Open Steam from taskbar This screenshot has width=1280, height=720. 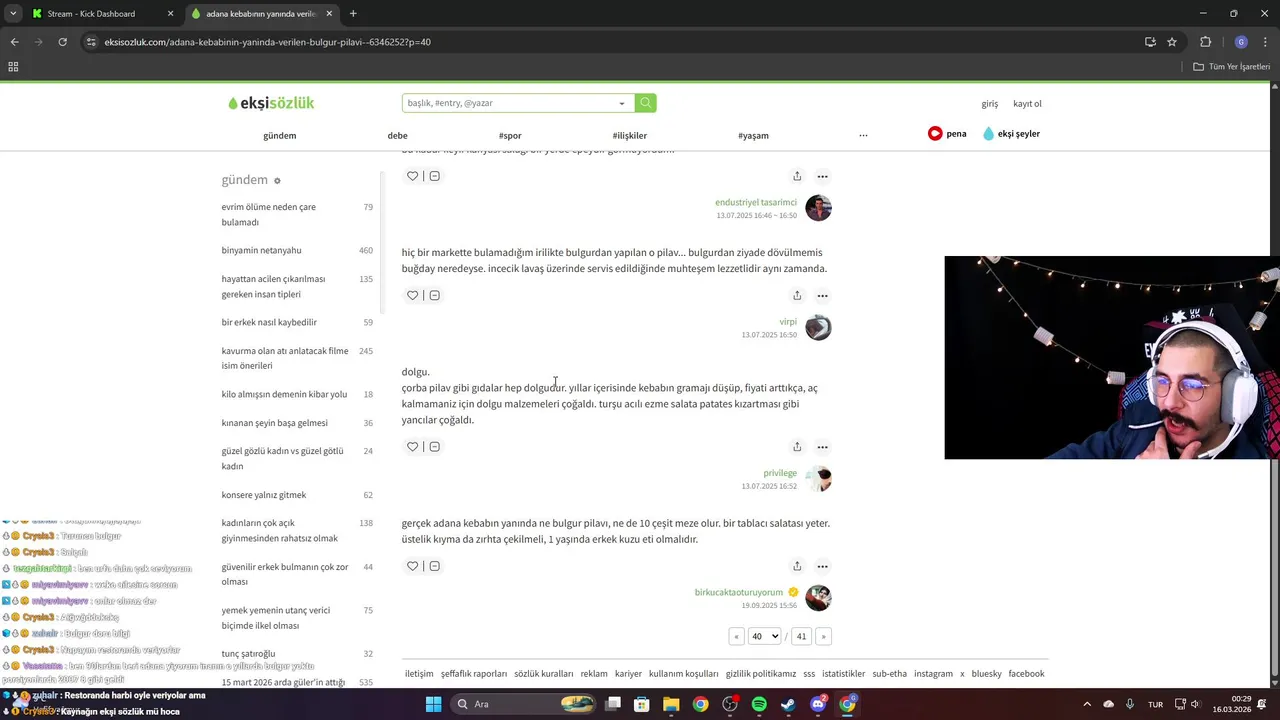pyautogui.click(x=788, y=704)
